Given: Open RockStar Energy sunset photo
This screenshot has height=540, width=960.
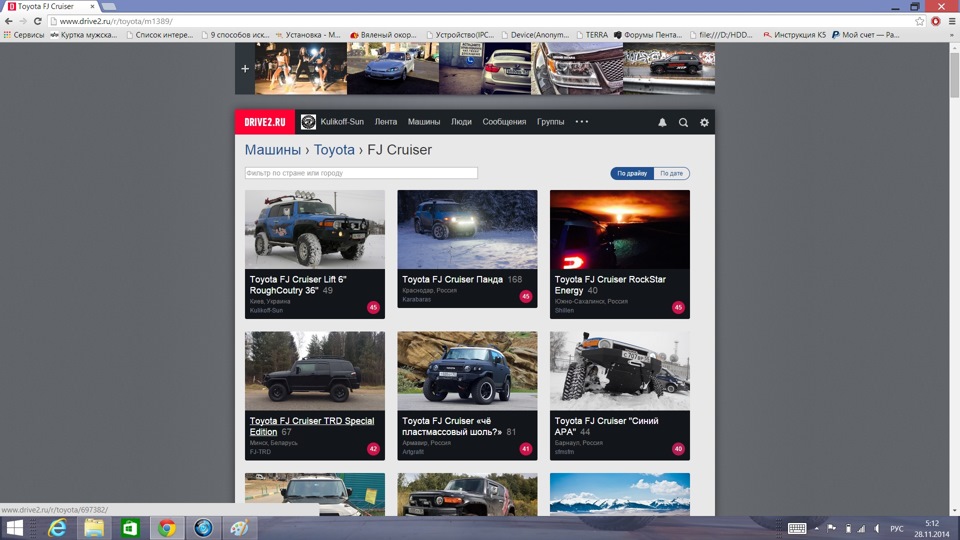Looking at the screenshot, I should coord(620,230).
